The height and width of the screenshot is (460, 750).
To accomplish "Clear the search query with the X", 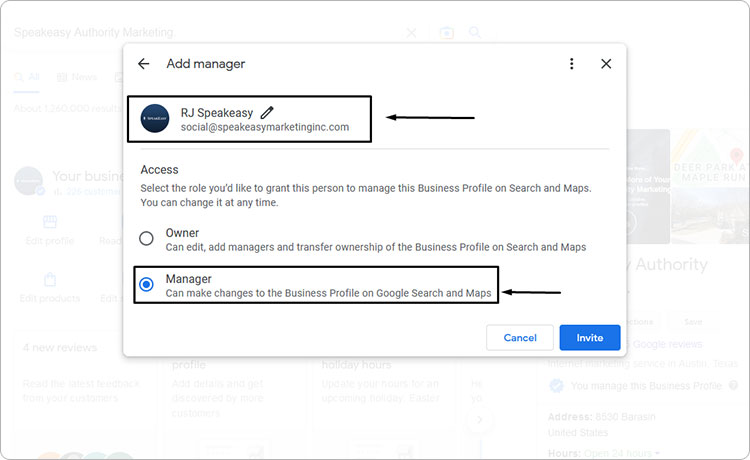I will [411, 33].
